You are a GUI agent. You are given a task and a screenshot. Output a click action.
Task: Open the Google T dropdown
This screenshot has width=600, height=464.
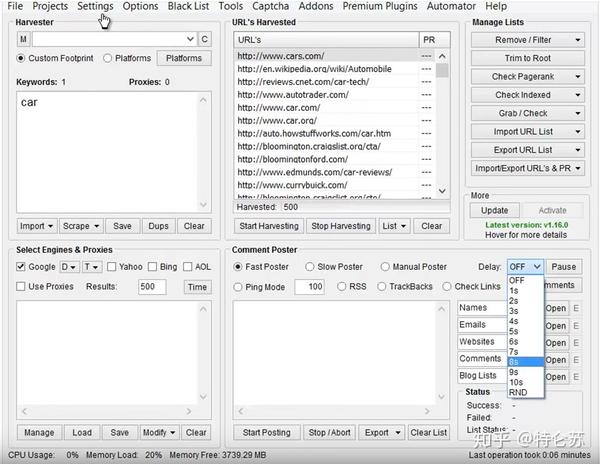[91, 267]
